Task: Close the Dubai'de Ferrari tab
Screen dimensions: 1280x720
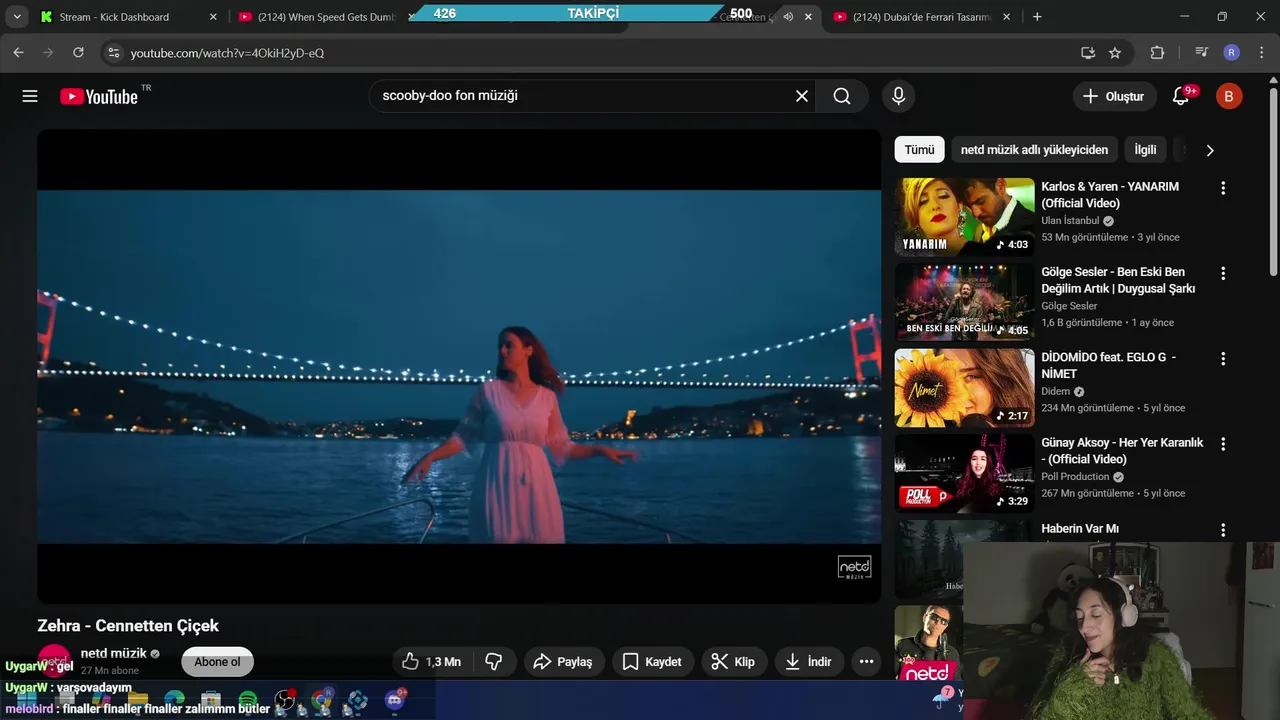Action: click(x=1006, y=17)
